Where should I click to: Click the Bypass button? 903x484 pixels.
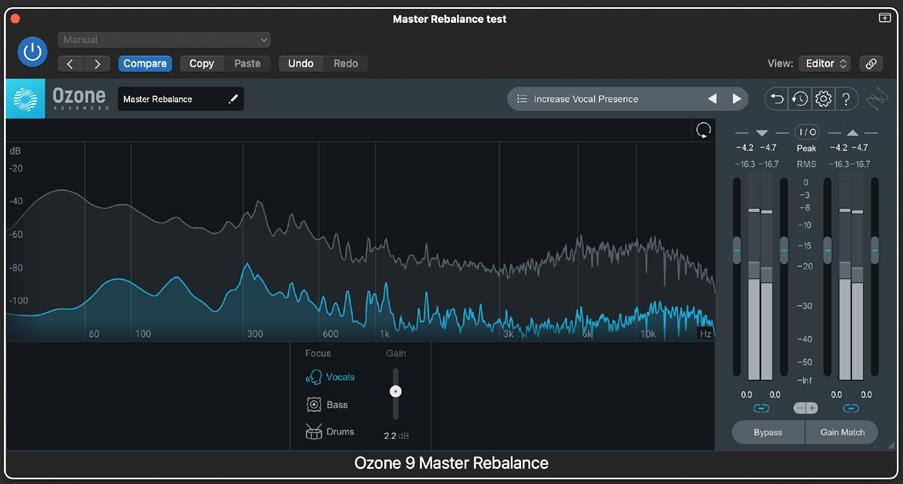coord(768,432)
